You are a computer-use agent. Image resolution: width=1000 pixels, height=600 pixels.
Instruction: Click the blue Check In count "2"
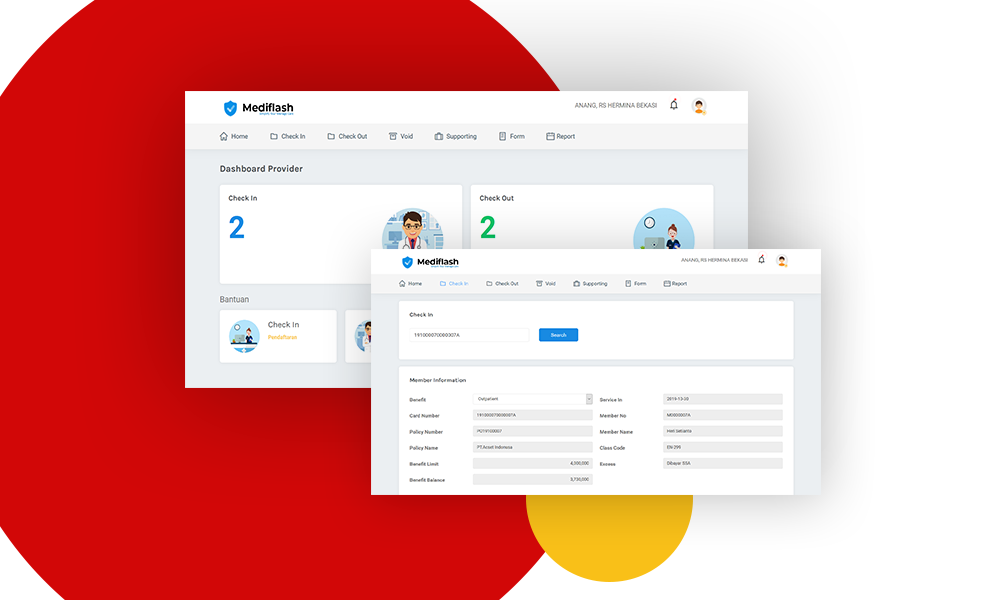coord(237,228)
